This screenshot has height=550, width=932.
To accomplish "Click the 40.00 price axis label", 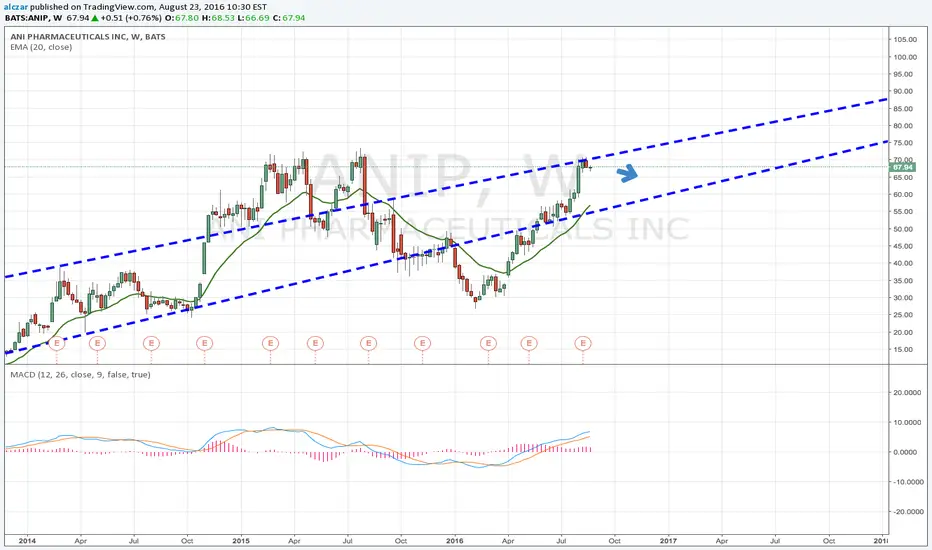I will coord(905,263).
